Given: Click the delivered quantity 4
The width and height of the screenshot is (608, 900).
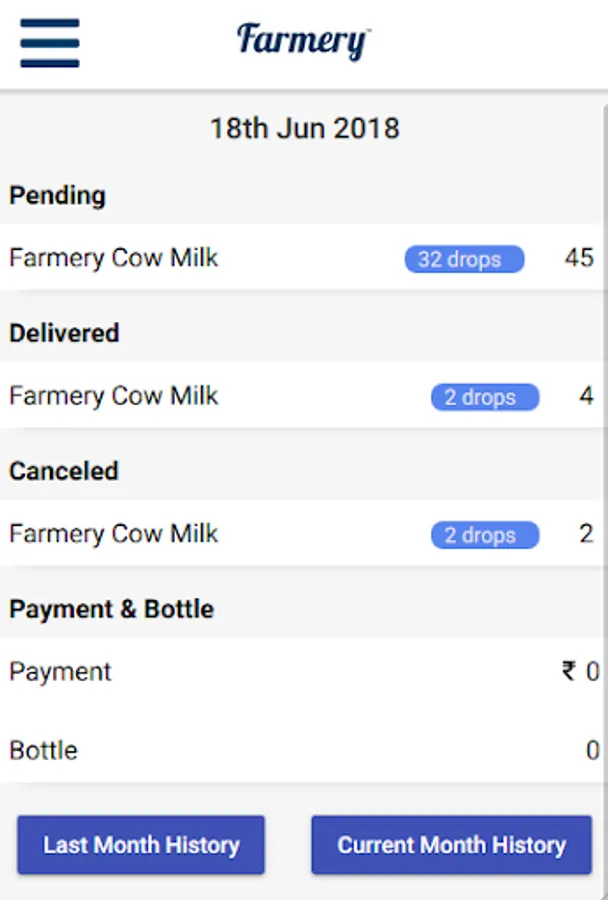Looking at the screenshot, I should 586,396.
